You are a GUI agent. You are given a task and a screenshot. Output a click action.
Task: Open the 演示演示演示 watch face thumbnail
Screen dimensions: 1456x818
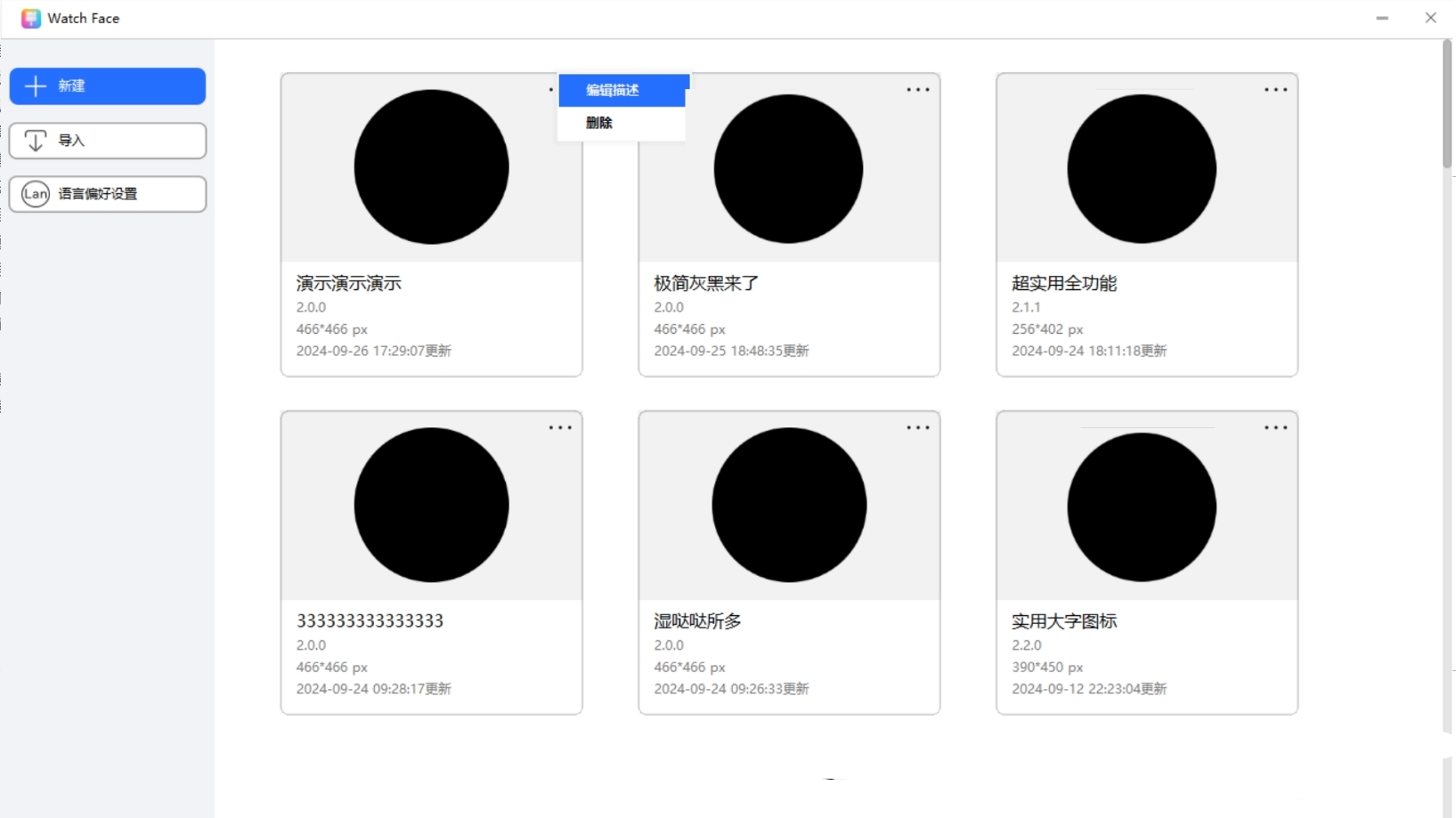[431, 167]
